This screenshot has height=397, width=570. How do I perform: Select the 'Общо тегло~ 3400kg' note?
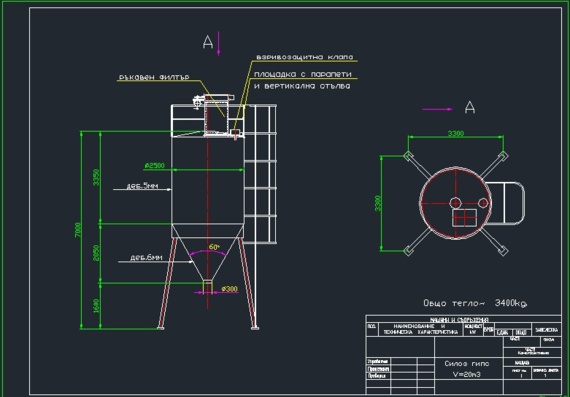[x=475, y=303]
